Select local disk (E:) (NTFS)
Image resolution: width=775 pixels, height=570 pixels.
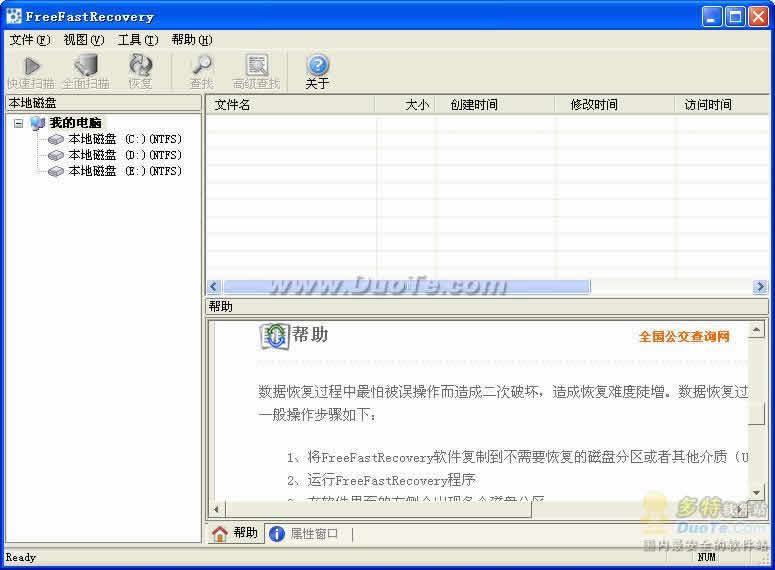pos(125,171)
